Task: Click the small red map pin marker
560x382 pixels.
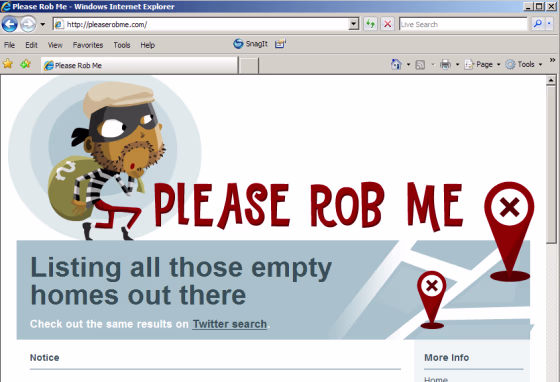Action: pyautogui.click(x=432, y=300)
